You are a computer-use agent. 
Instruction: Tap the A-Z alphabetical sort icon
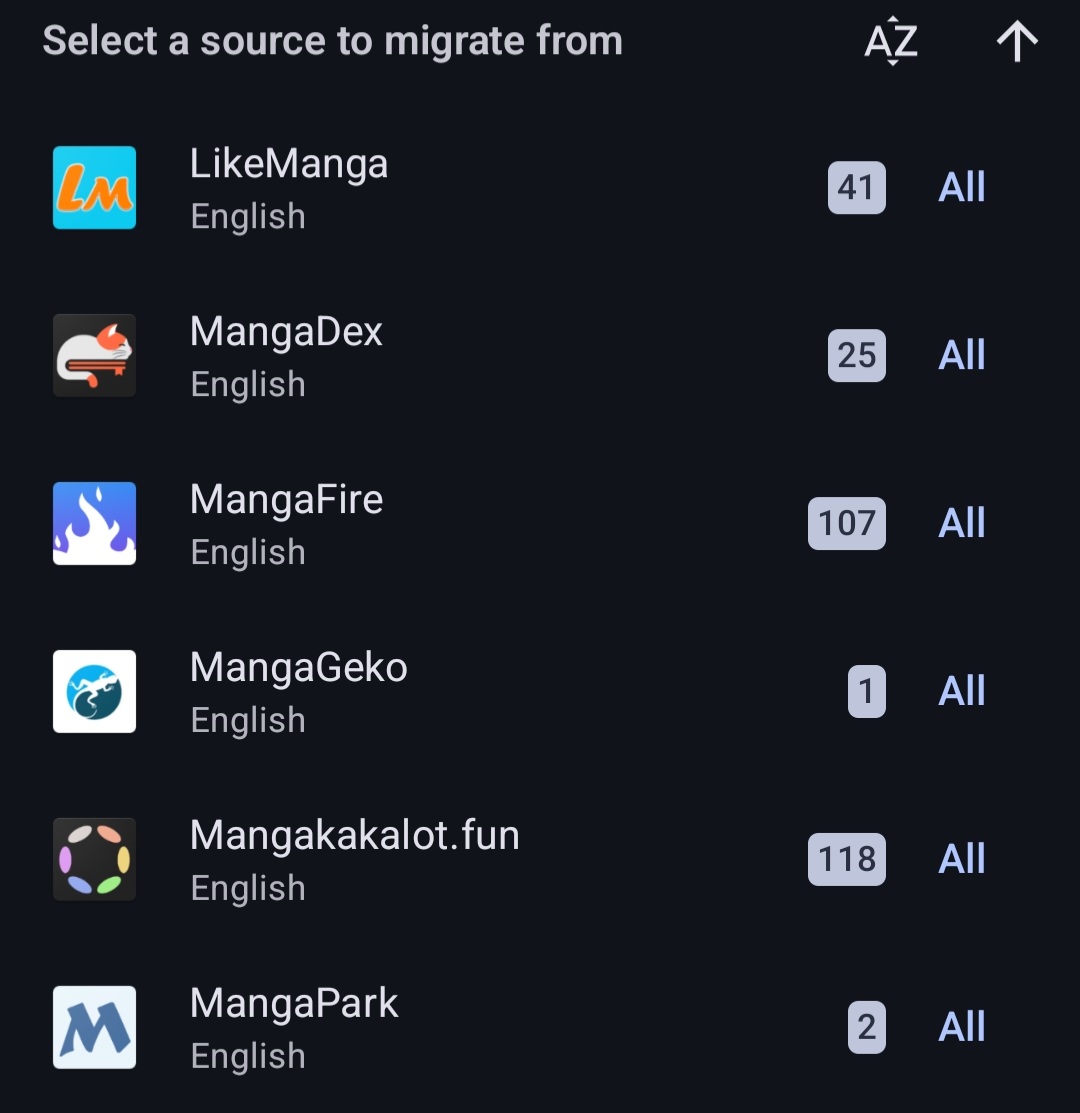pyautogui.click(x=891, y=40)
